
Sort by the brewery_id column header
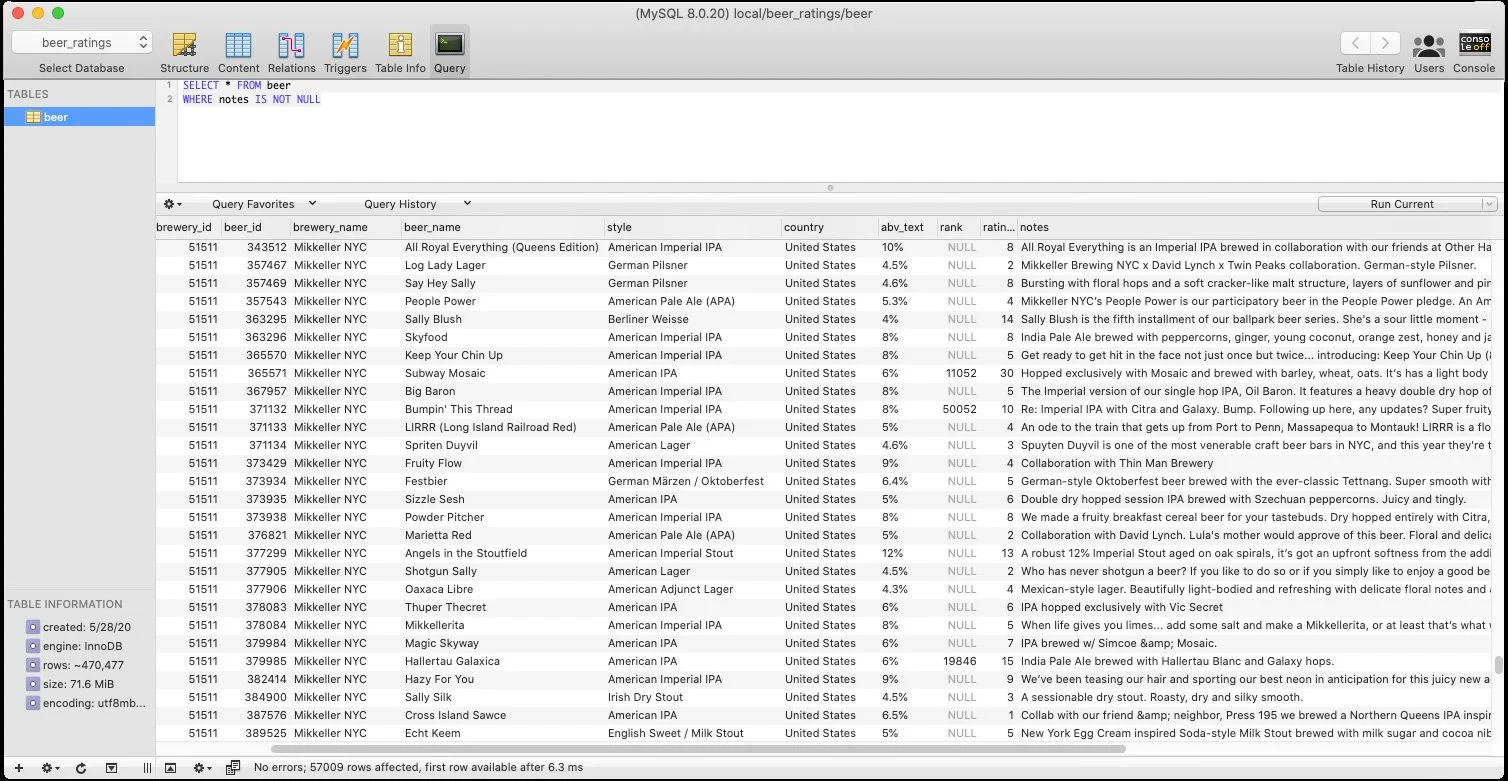186,227
